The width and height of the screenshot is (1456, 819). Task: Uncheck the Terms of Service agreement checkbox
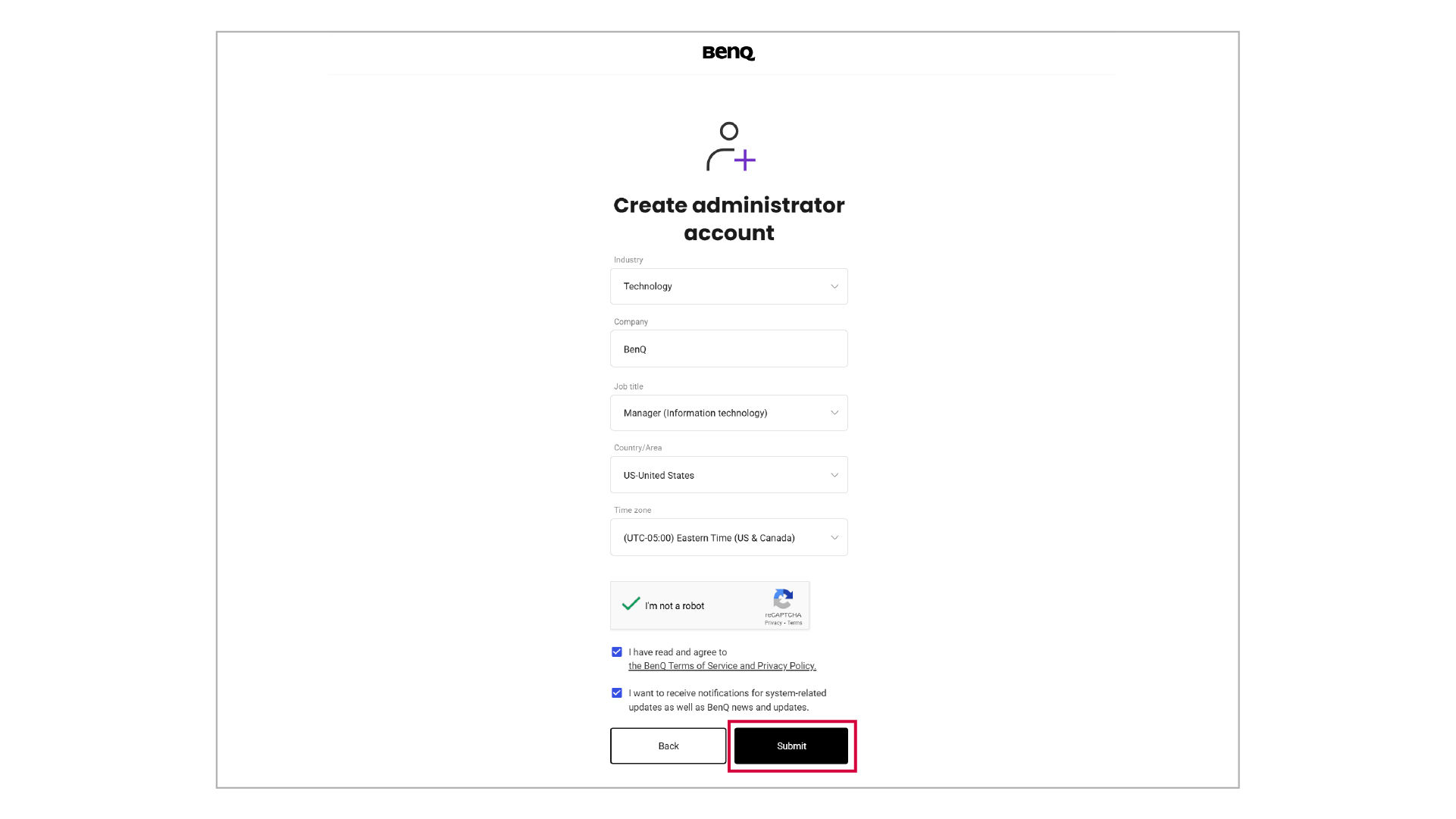point(617,652)
